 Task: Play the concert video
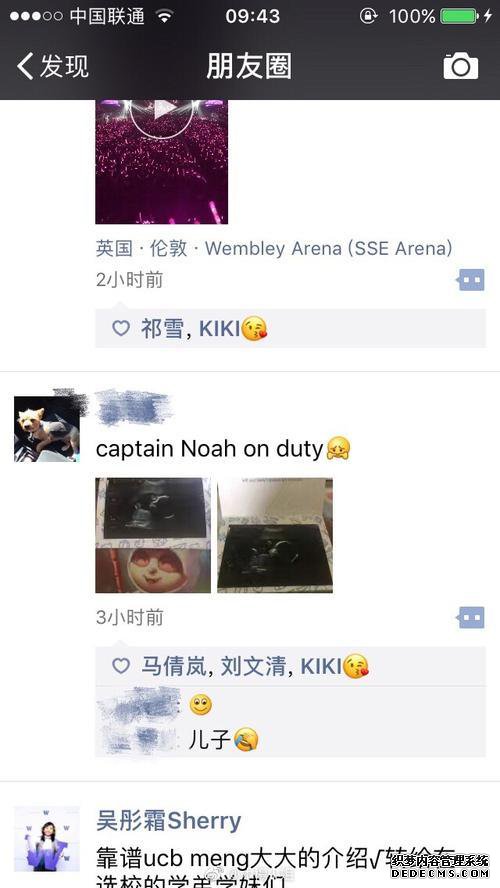161,162
